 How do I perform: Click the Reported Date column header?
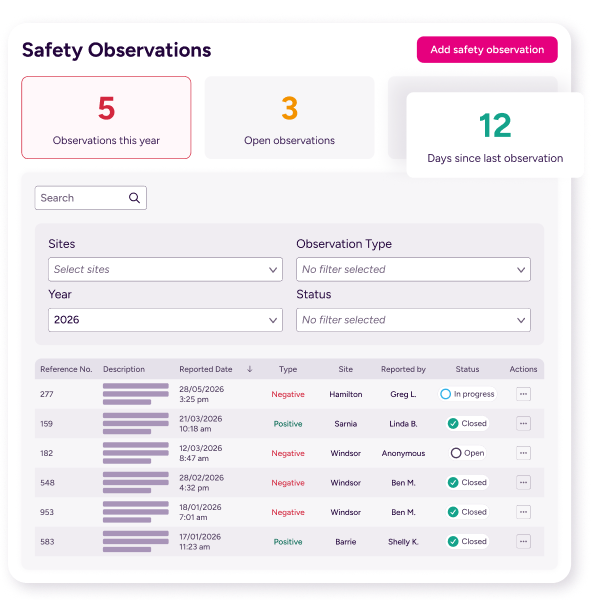(x=206, y=369)
